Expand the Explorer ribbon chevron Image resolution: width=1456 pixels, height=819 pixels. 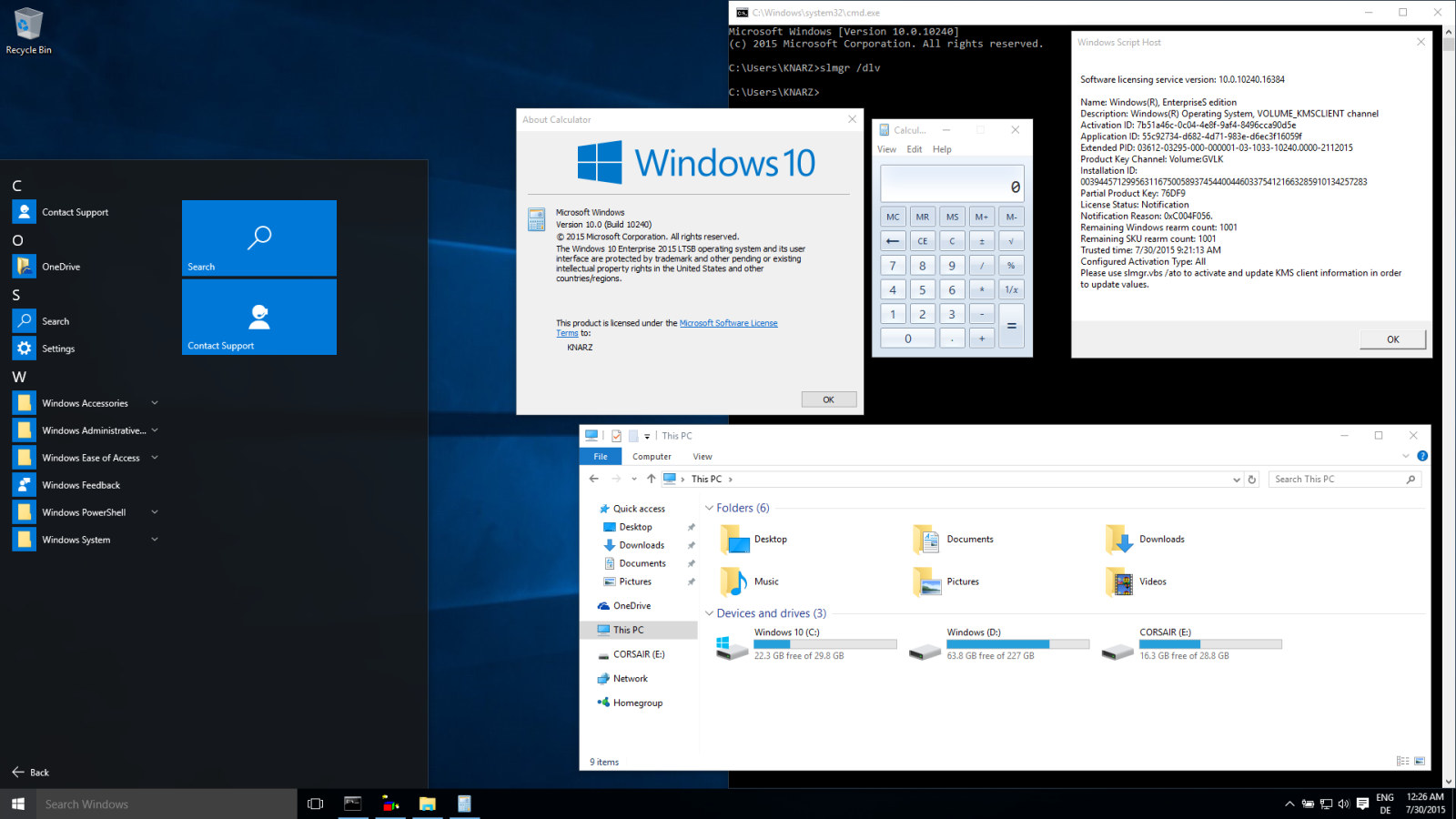(x=1406, y=456)
